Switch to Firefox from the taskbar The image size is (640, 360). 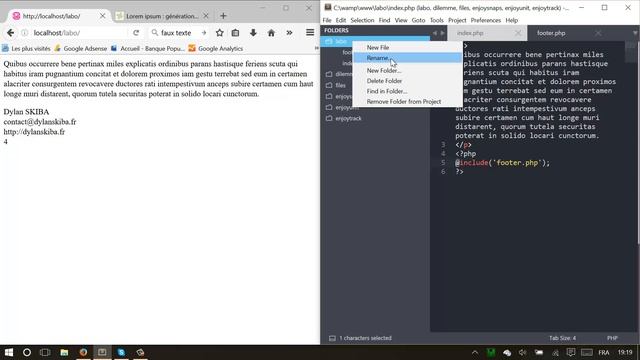pyautogui.click(x=83, y=352)
